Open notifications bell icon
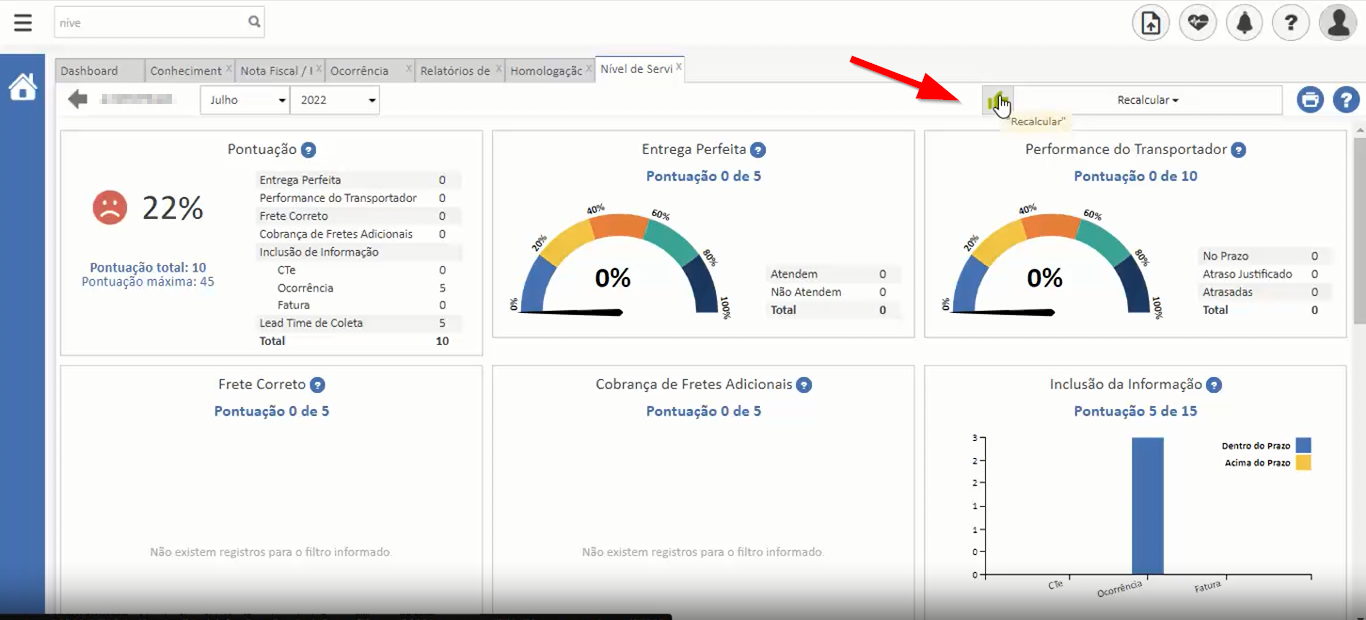This screenshot has width=1366, height=620. [x=1244, y=22]
